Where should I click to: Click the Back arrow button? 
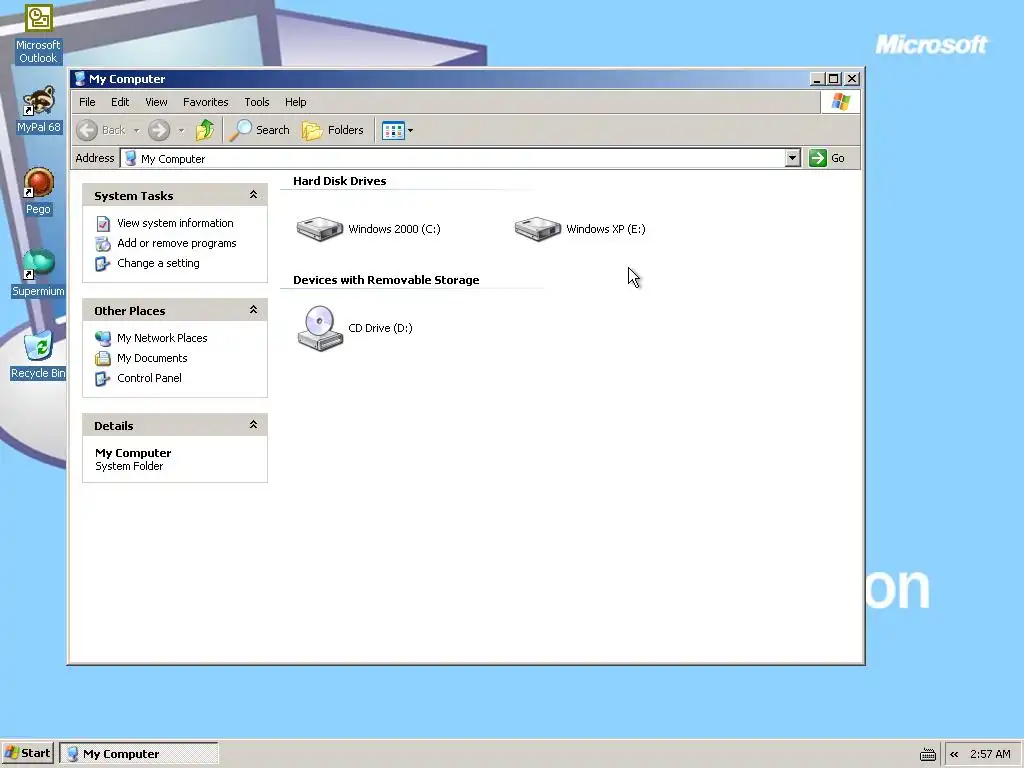click(x=87, y=130)
